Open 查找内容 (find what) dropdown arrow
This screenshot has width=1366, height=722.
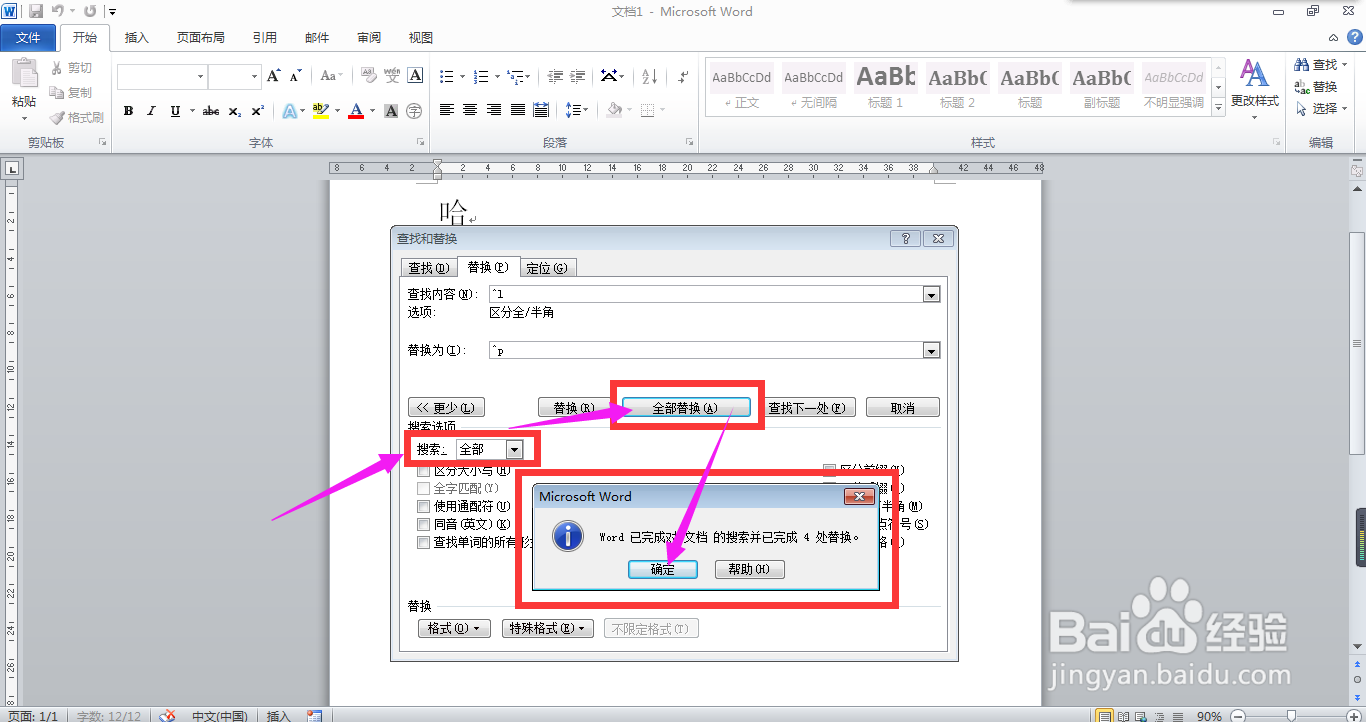click(x=932, y=294)
